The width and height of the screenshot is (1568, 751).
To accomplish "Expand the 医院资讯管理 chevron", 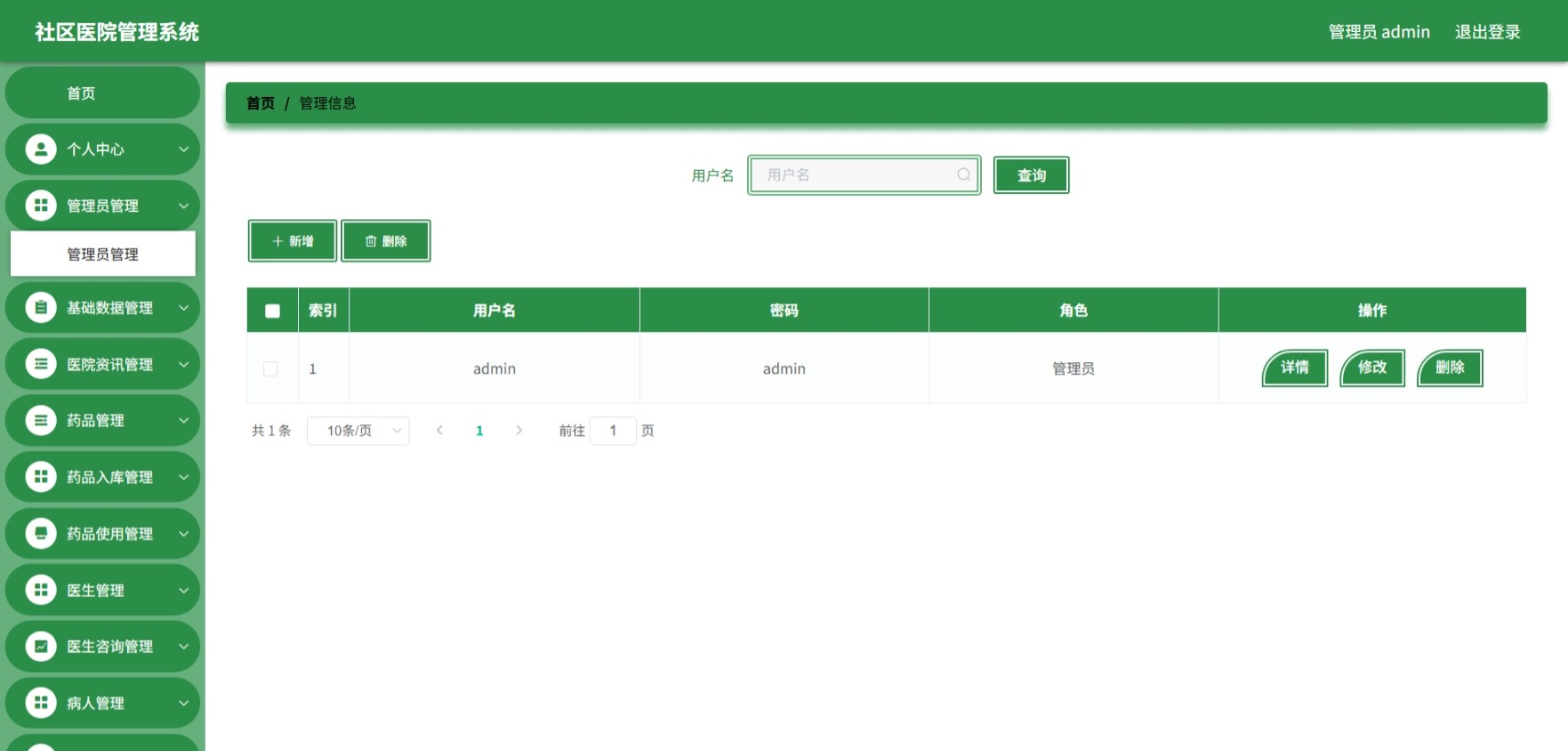I will 183,364.
